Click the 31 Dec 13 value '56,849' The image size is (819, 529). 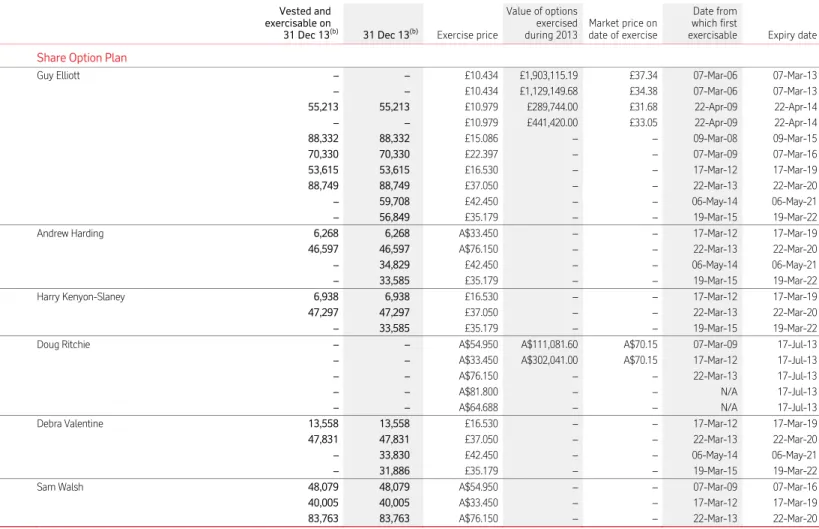coord(394,217)
